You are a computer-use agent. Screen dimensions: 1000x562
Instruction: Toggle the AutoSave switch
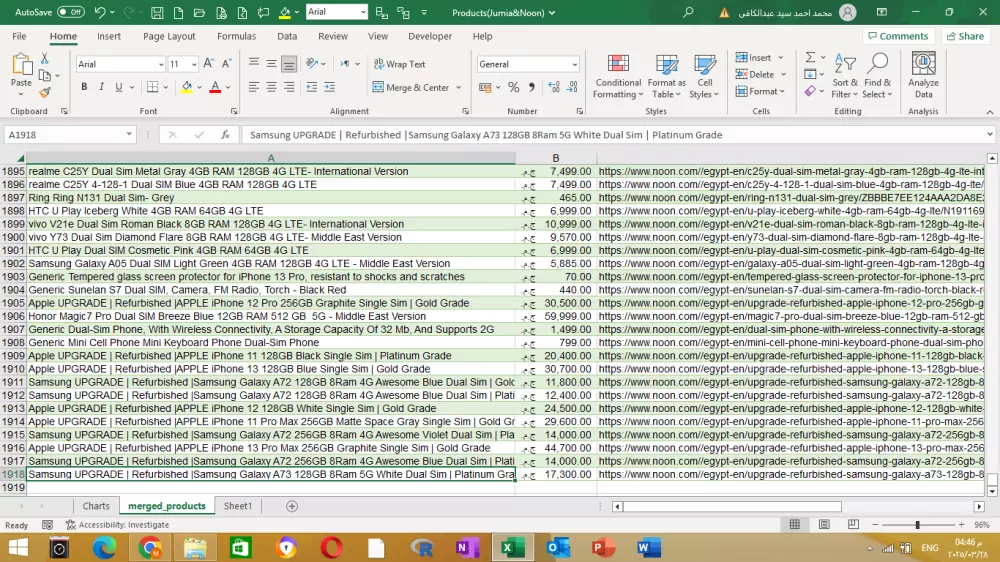tap(70, 12)
